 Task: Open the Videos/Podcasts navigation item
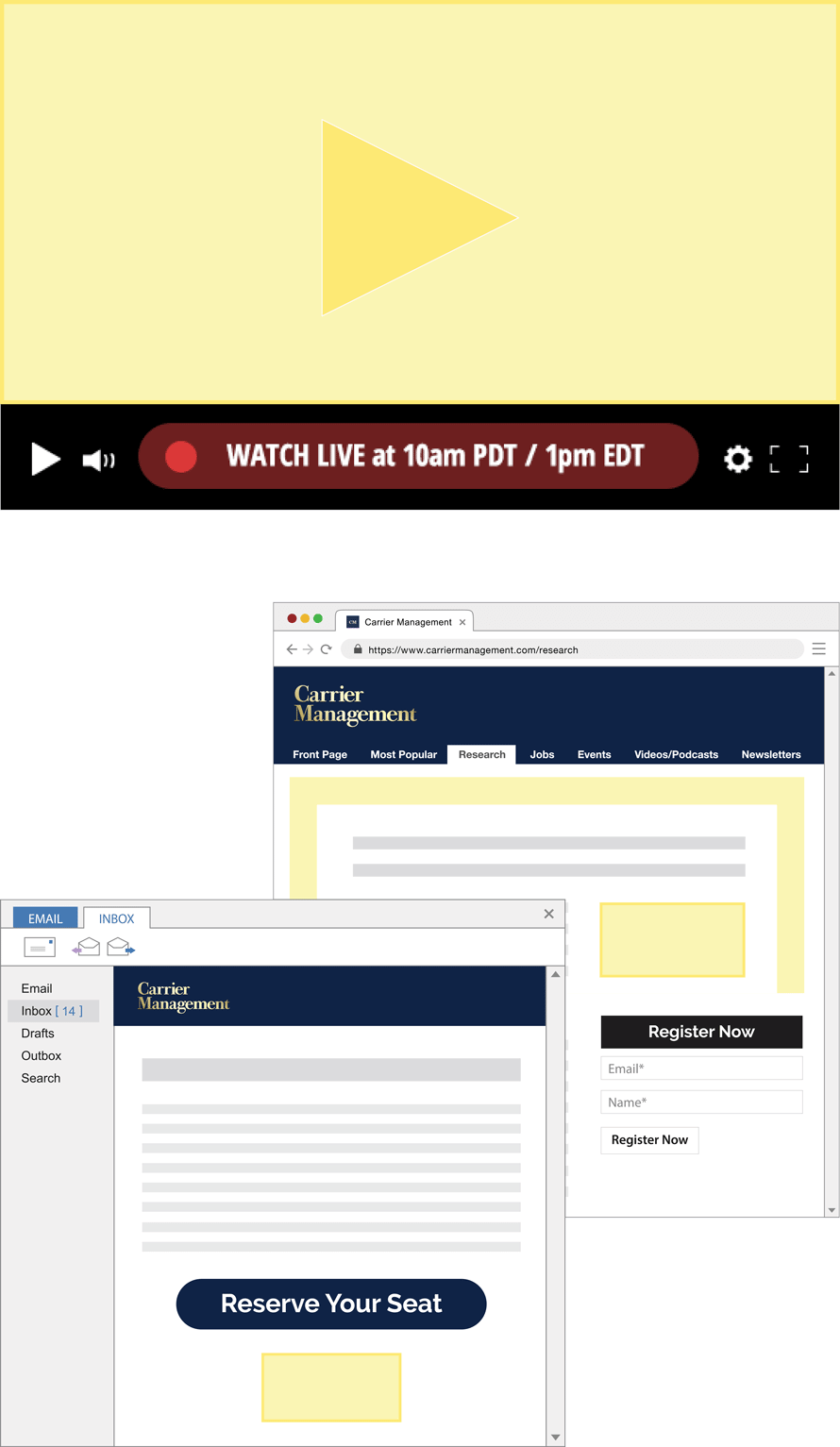(676, 754)
